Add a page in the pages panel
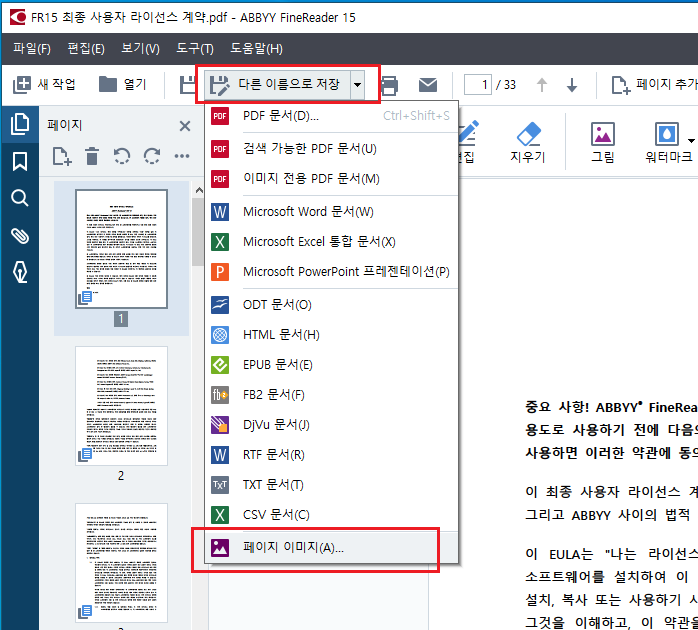 (x=62, y=156)
